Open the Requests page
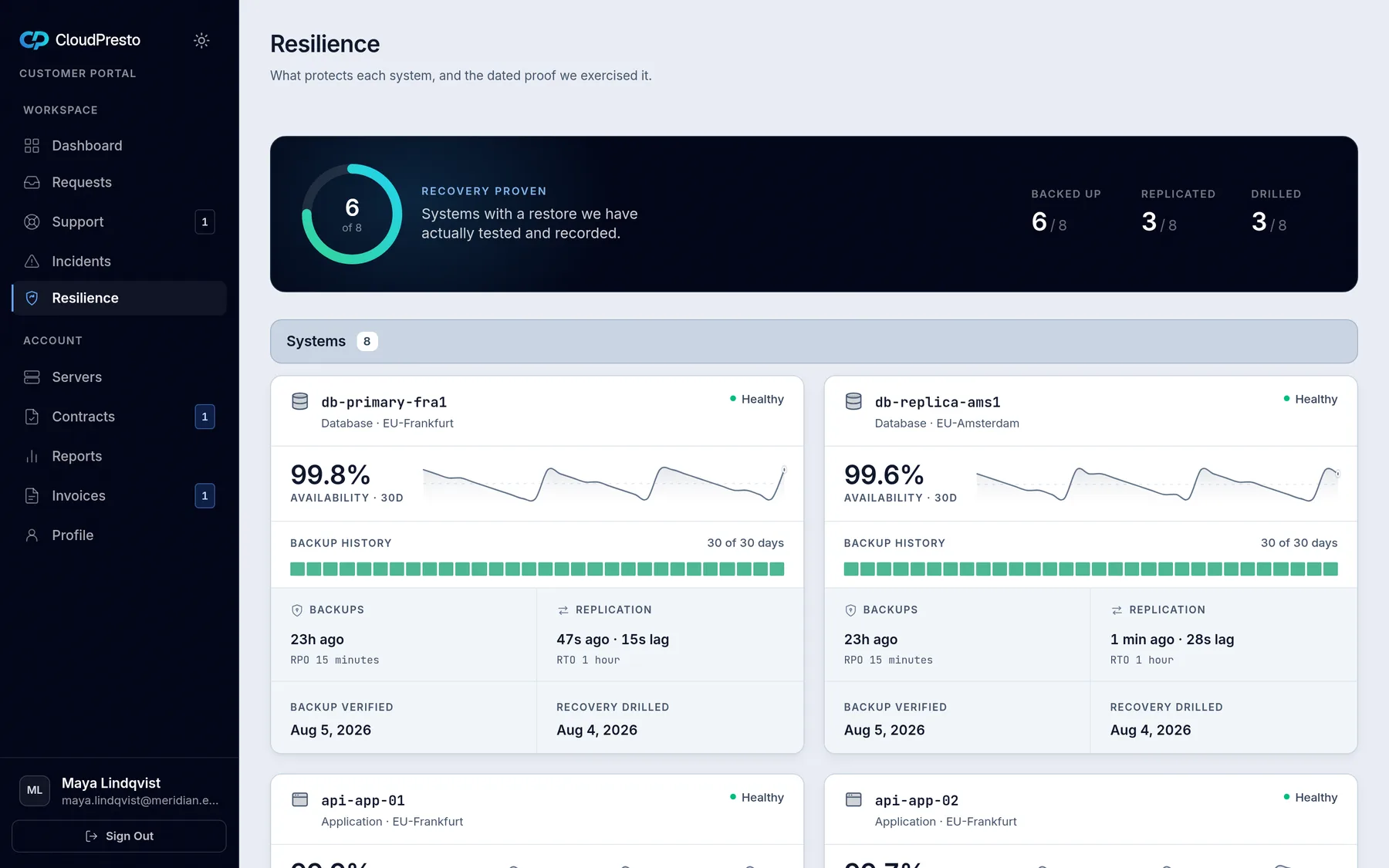Viewport: 1389px width, 868px height. pos(119,182)
